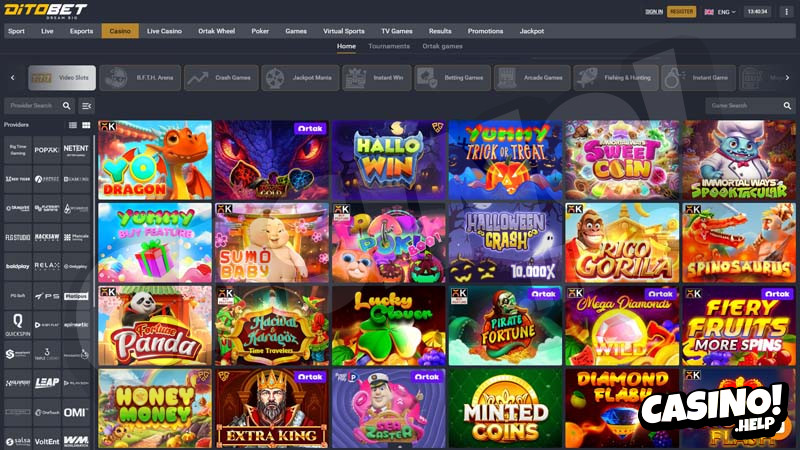
Task: Open the Yo Dragon game thumbnail
Action: [155, 160]
